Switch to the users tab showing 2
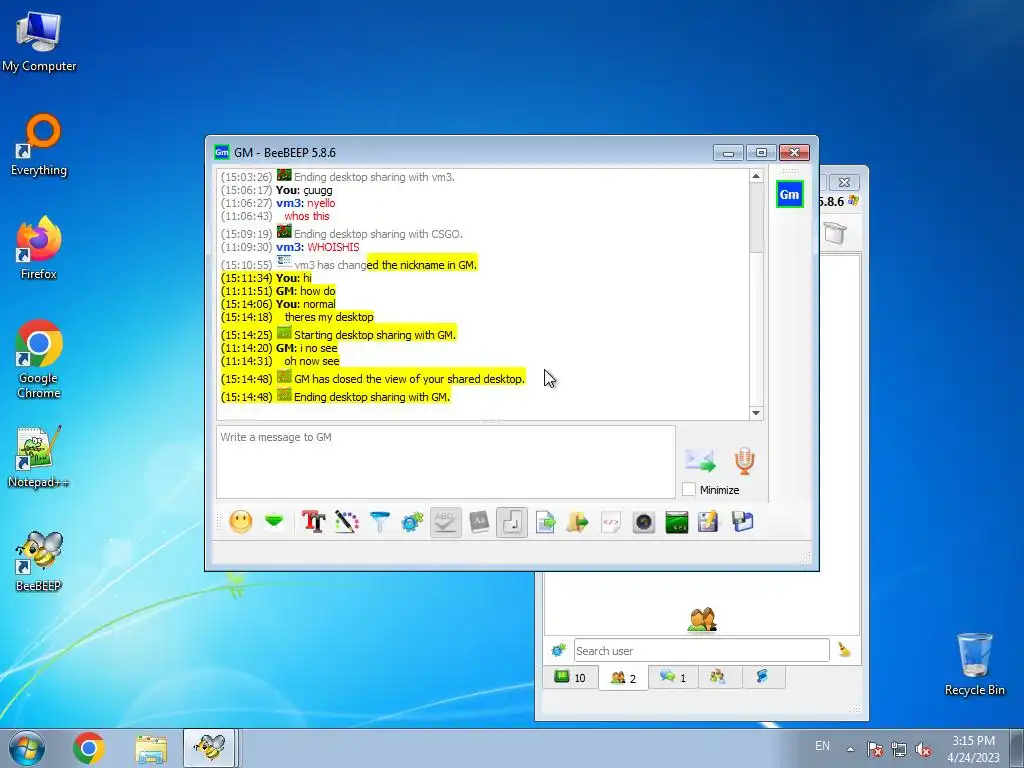The width and height of the screenshot is (1024, 768). [x=623, y=677]
